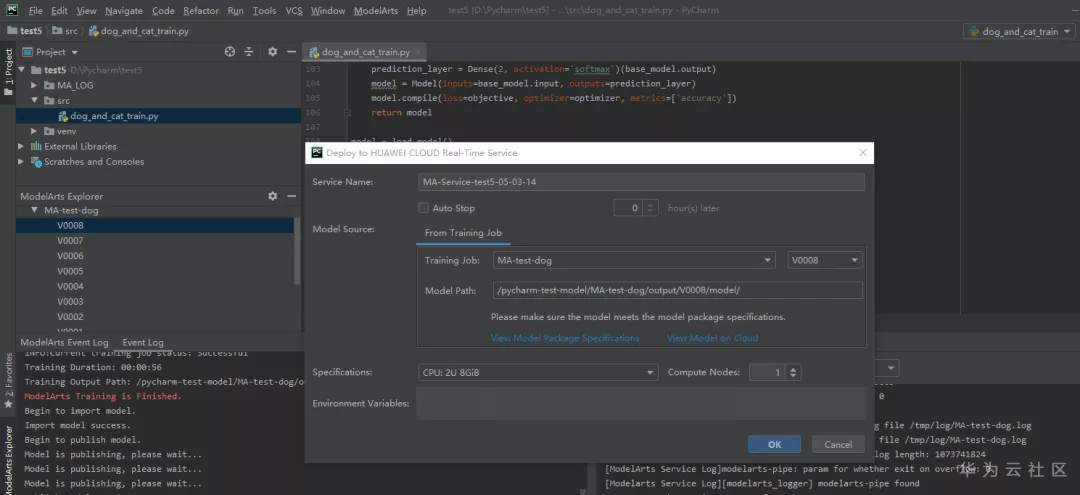
Task: Hide the ModelArts Explorer panel
Action: coord(291,196)
